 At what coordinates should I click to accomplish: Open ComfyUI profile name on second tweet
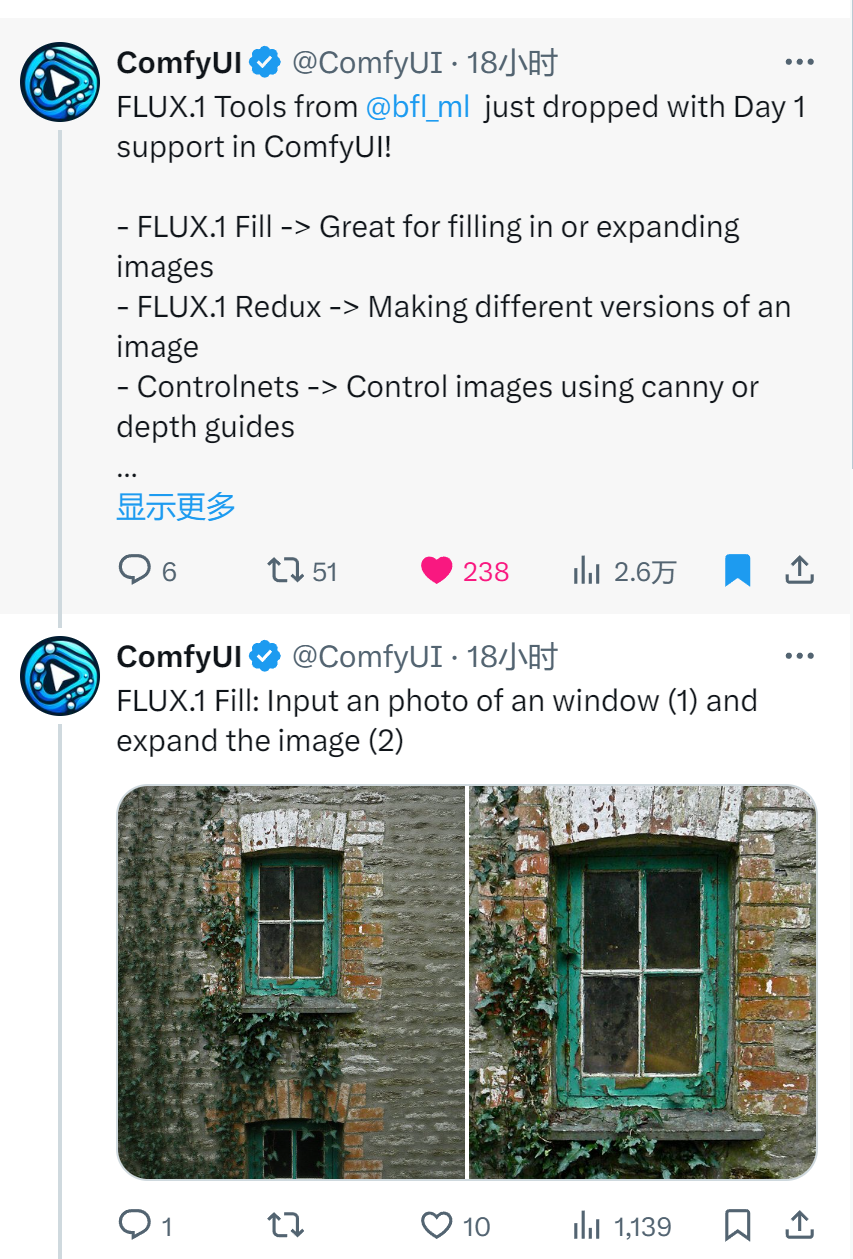[179, 656]
